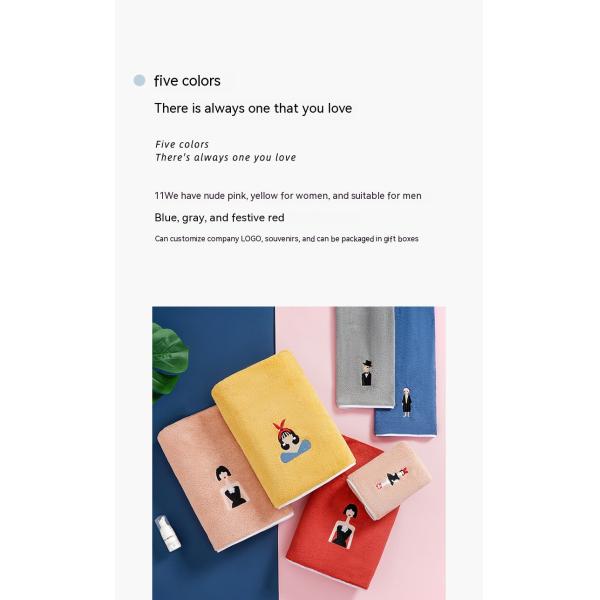The width and height of the screenshot is (600, 600).
Task: Click the red headband girl embroidery
Action: (293, 441)
